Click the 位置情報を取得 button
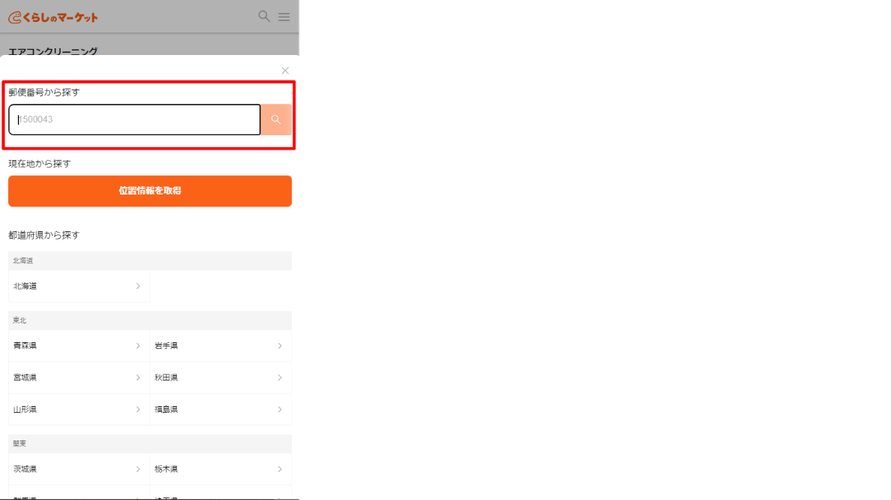This screenshot has height=500, width=891. [150, 191]
